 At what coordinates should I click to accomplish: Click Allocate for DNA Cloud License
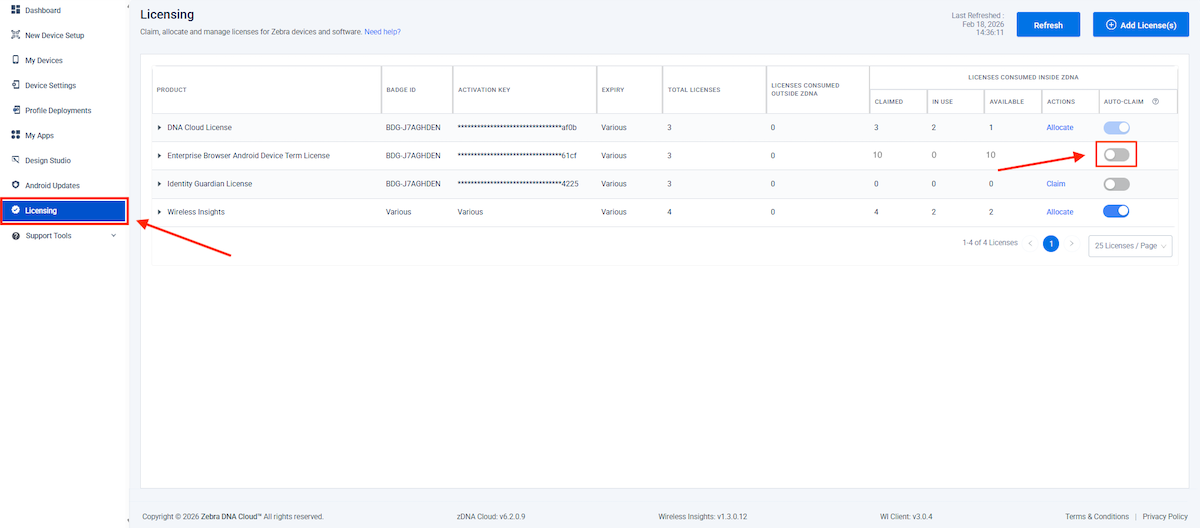coord(1059,128)
